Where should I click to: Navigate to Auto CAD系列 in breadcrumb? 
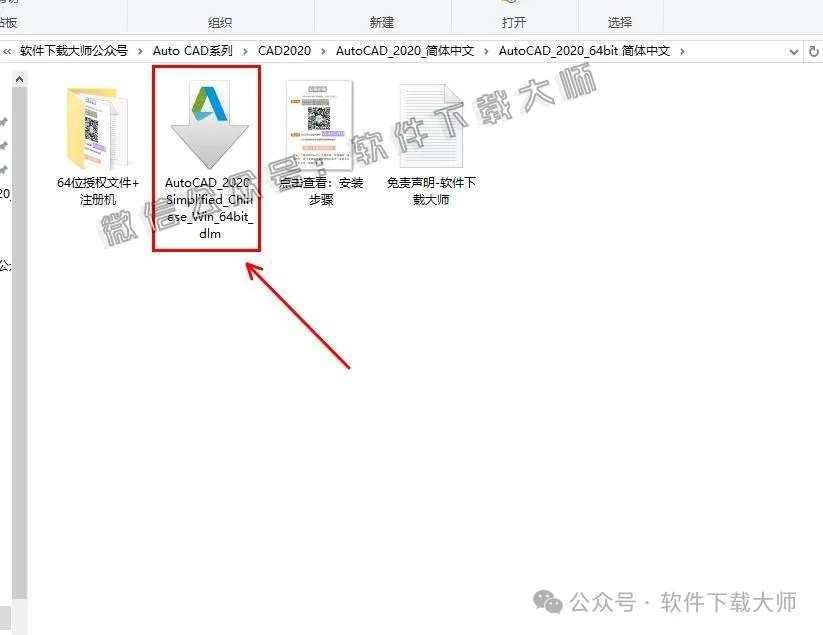click(x=194, y=48)
